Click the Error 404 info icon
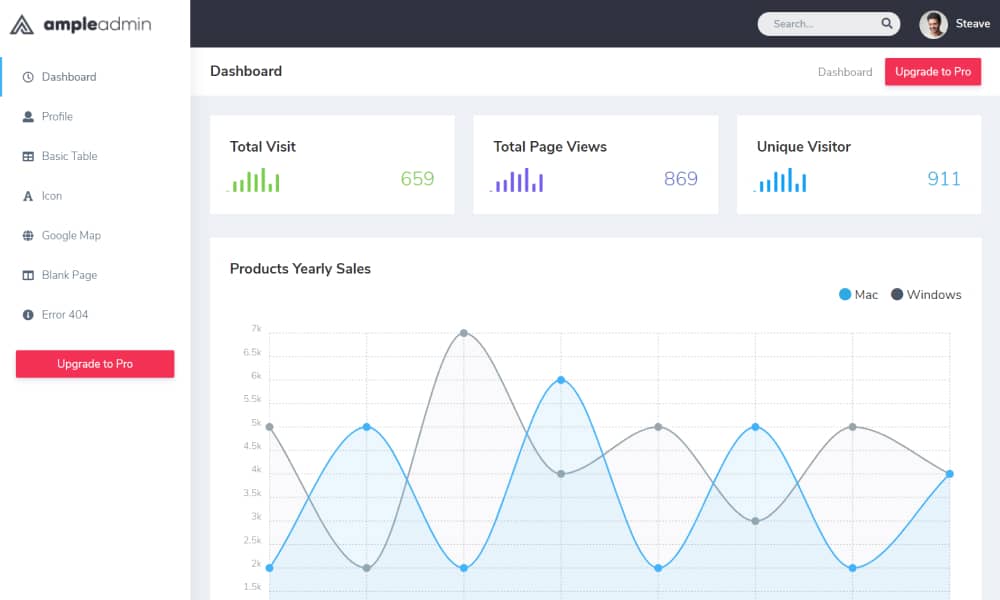The height and width of the screenshot is (600, 1000). tap(28, 315)
